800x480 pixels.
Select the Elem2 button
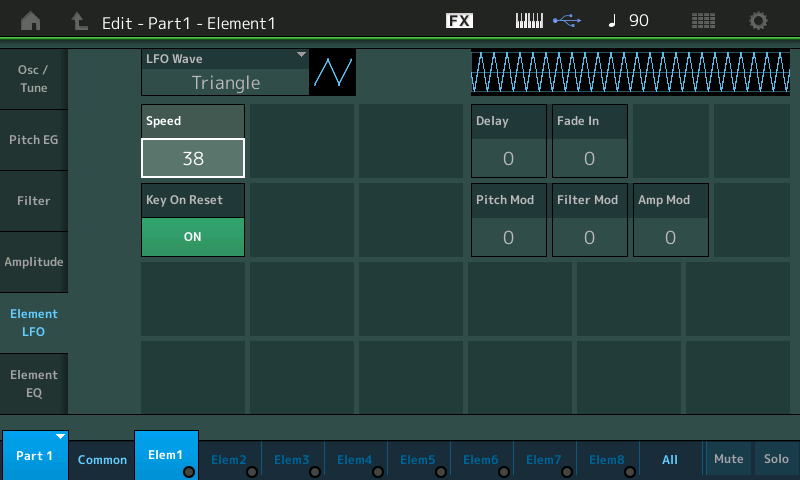click(x=229, y=459)
